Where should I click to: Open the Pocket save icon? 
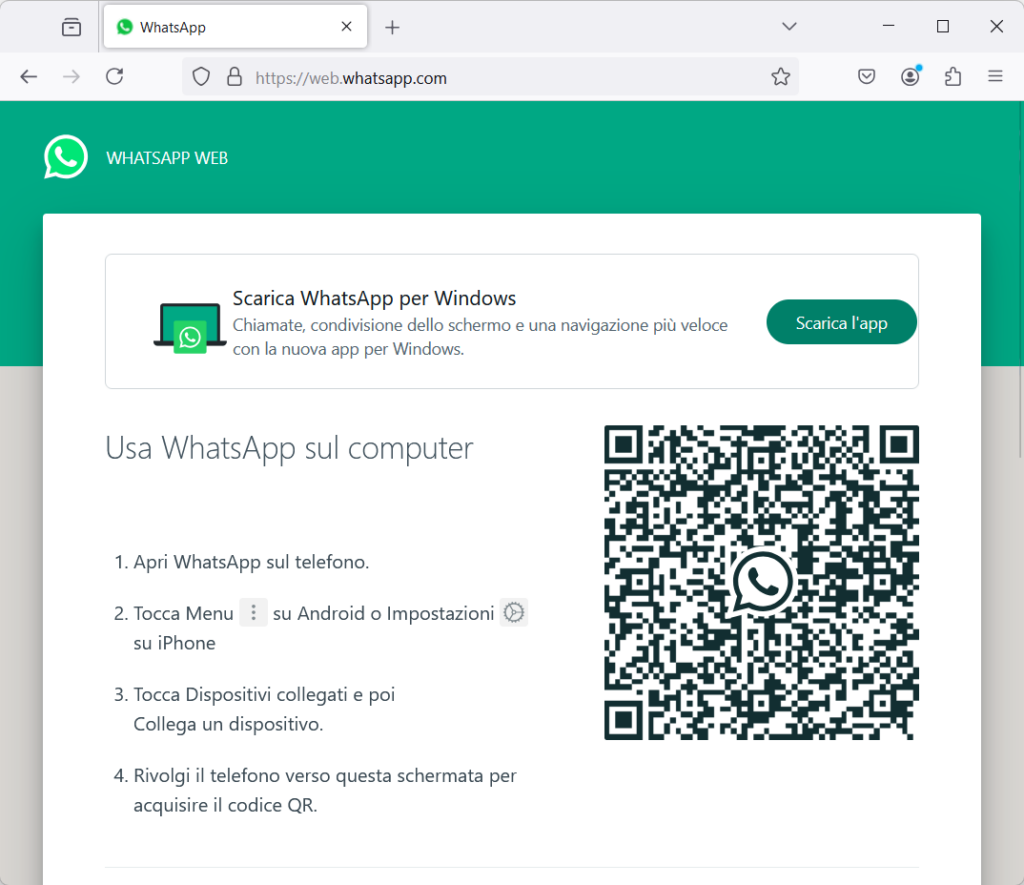point(867,77)
